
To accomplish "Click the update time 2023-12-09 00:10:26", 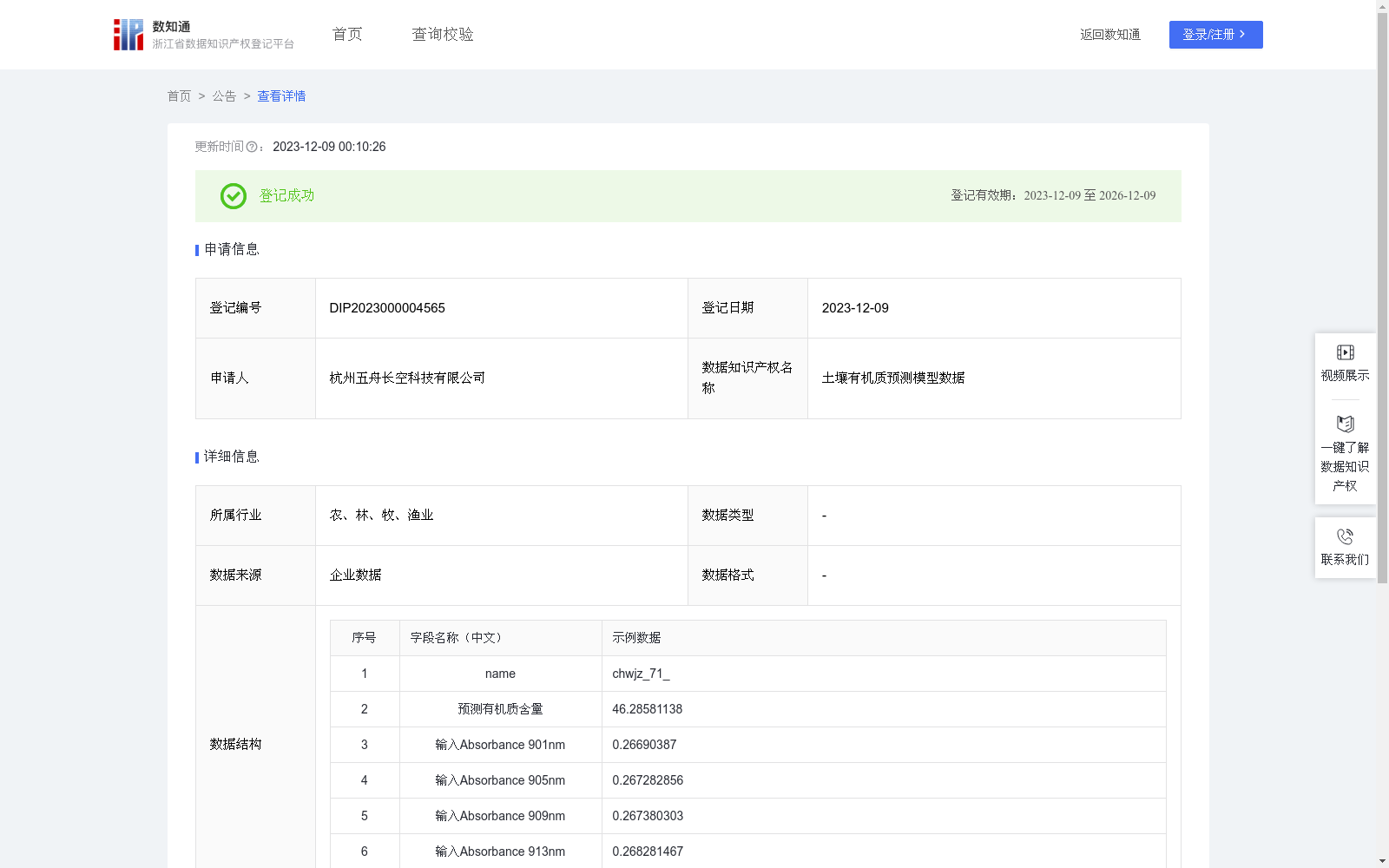I will tap(329, 147).
